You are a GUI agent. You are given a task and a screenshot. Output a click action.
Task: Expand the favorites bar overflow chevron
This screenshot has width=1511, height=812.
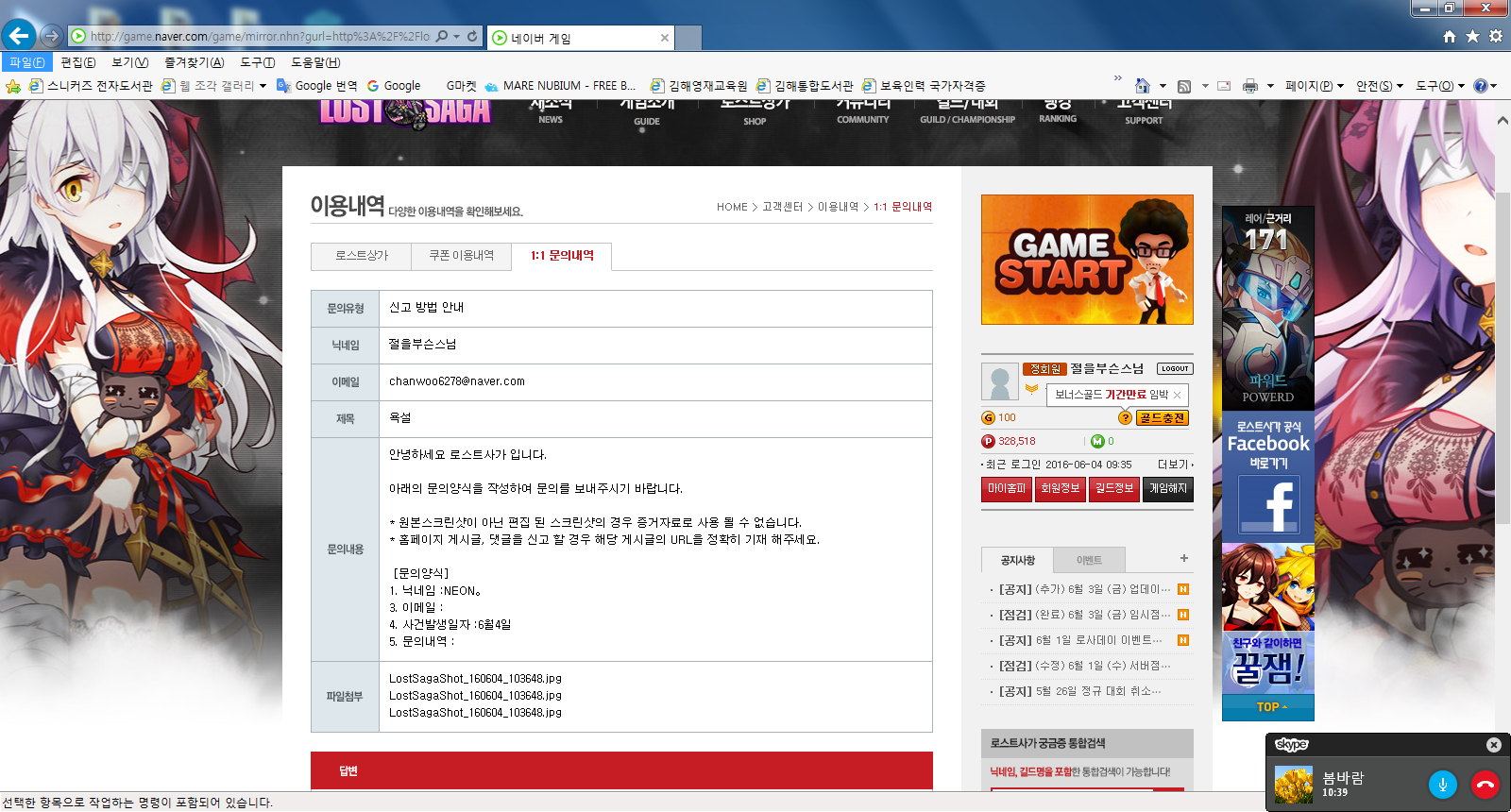point(1118,78)
